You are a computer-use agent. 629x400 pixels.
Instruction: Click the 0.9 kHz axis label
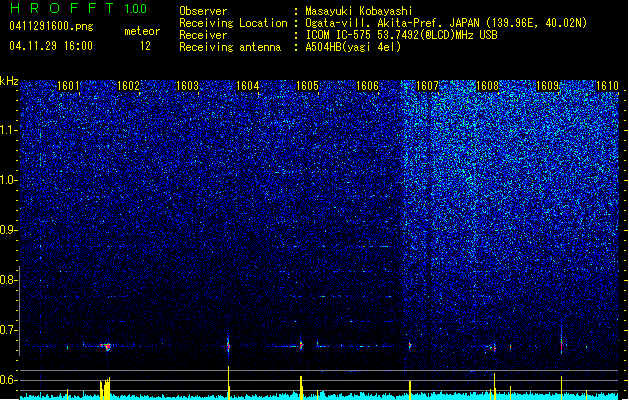coord(8,230)
